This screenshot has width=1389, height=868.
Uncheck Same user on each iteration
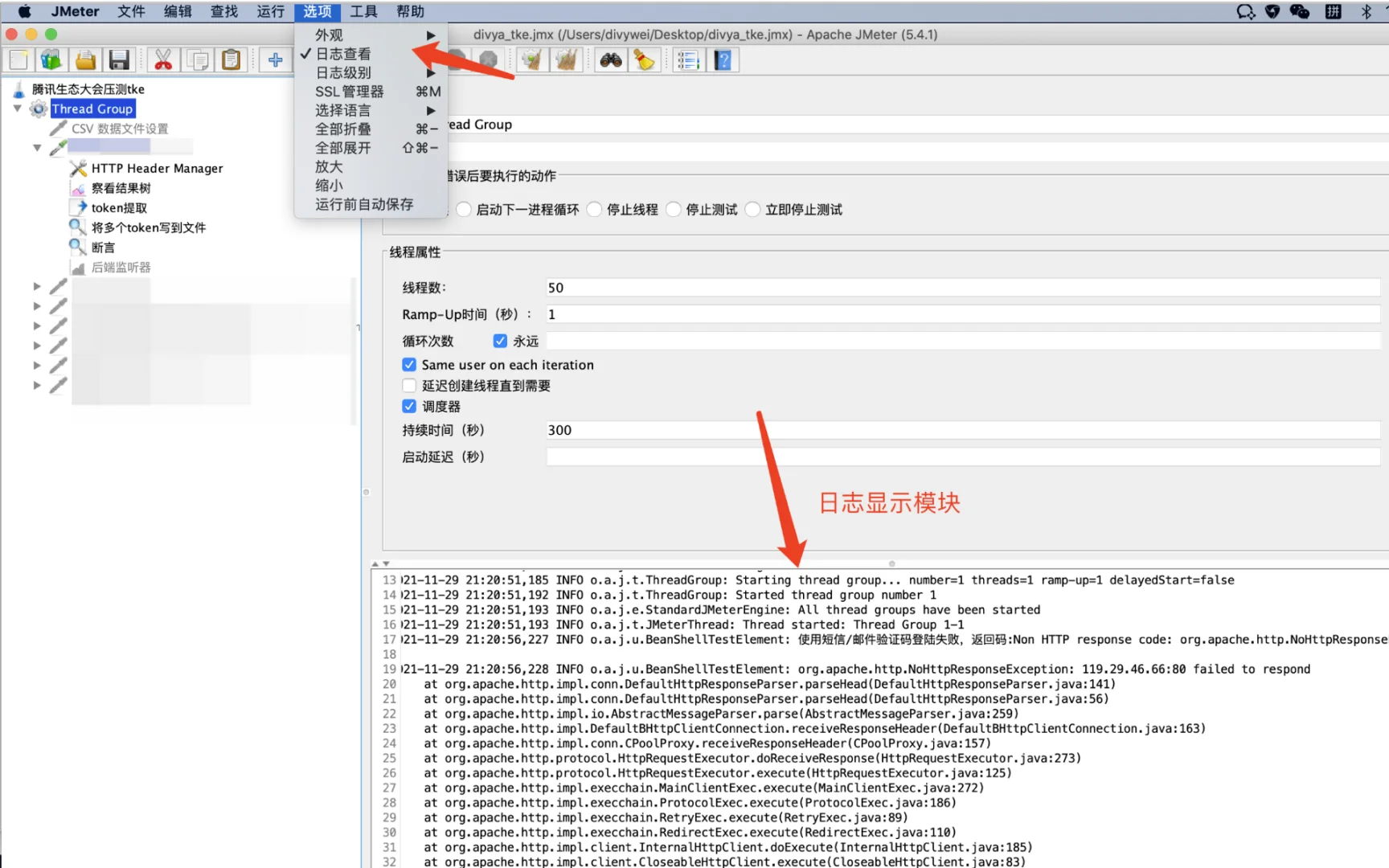(x=409, y=364)
